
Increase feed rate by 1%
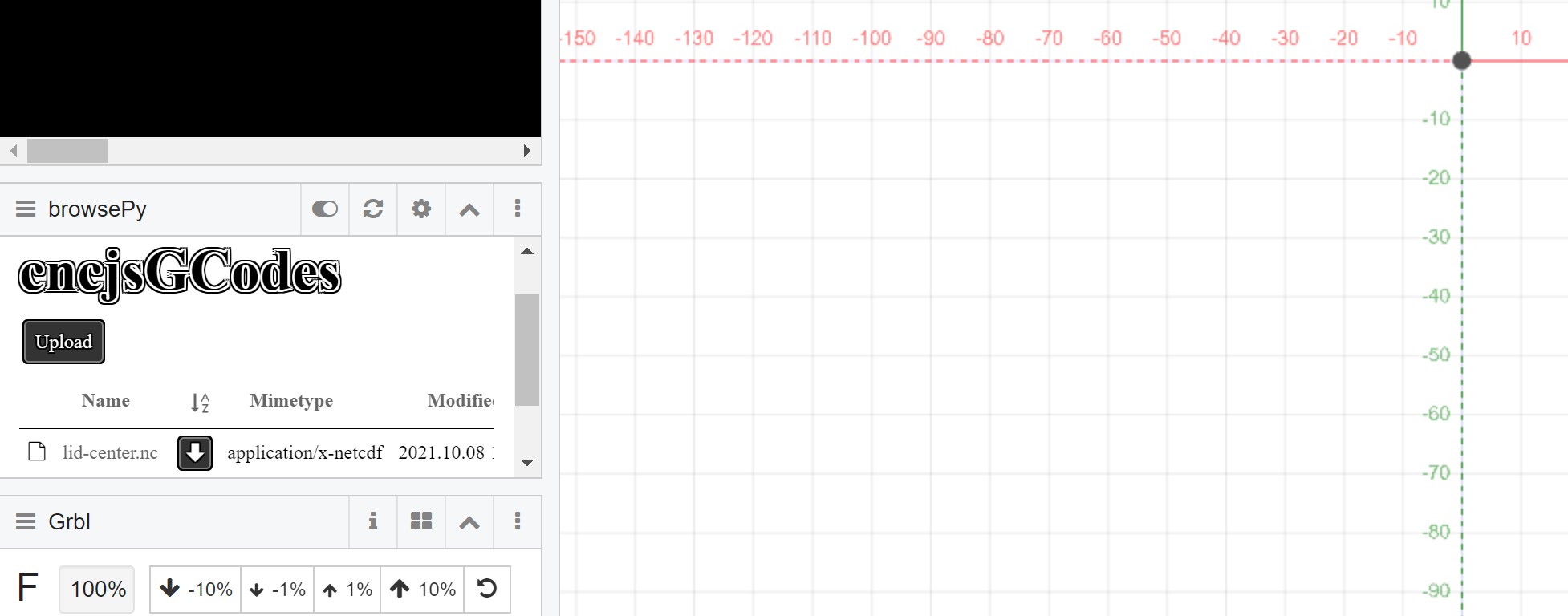point(347,590)
